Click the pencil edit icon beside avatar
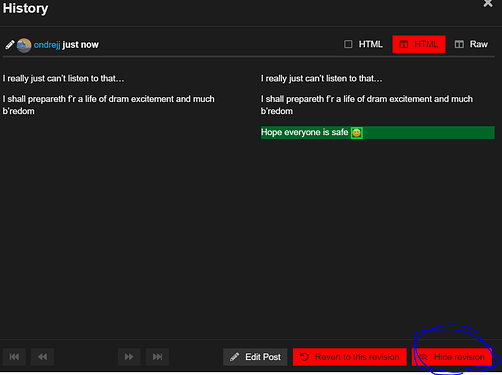This screenshot has width=502, height=375. 10,45
